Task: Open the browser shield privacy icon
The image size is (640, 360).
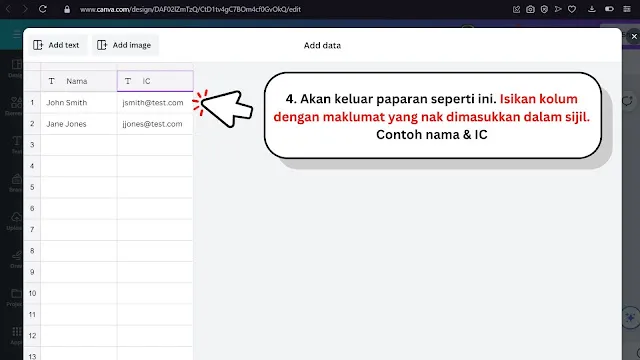Action: tap(544, 9)
